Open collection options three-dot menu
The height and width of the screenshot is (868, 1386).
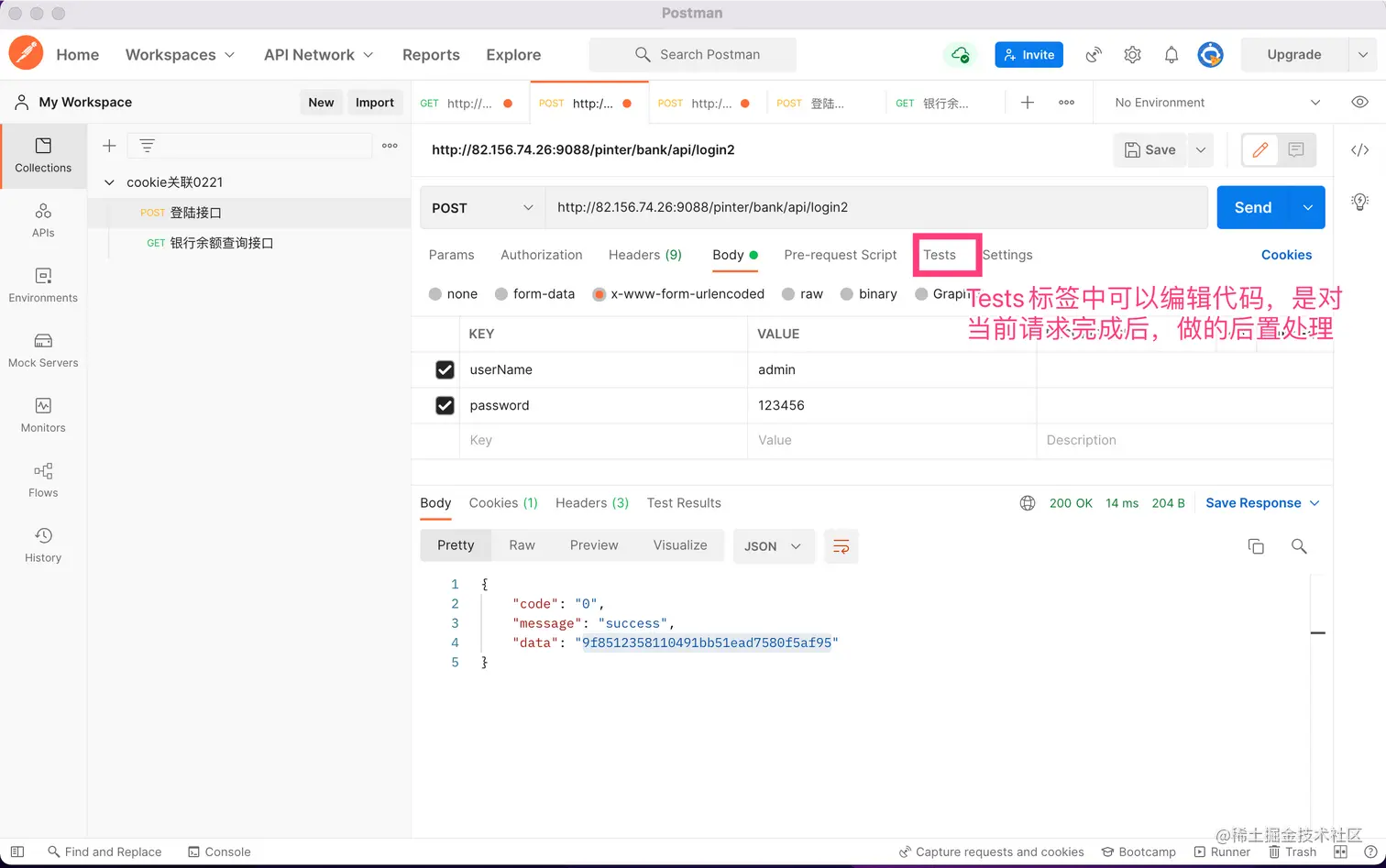click(x=390, y=146)
